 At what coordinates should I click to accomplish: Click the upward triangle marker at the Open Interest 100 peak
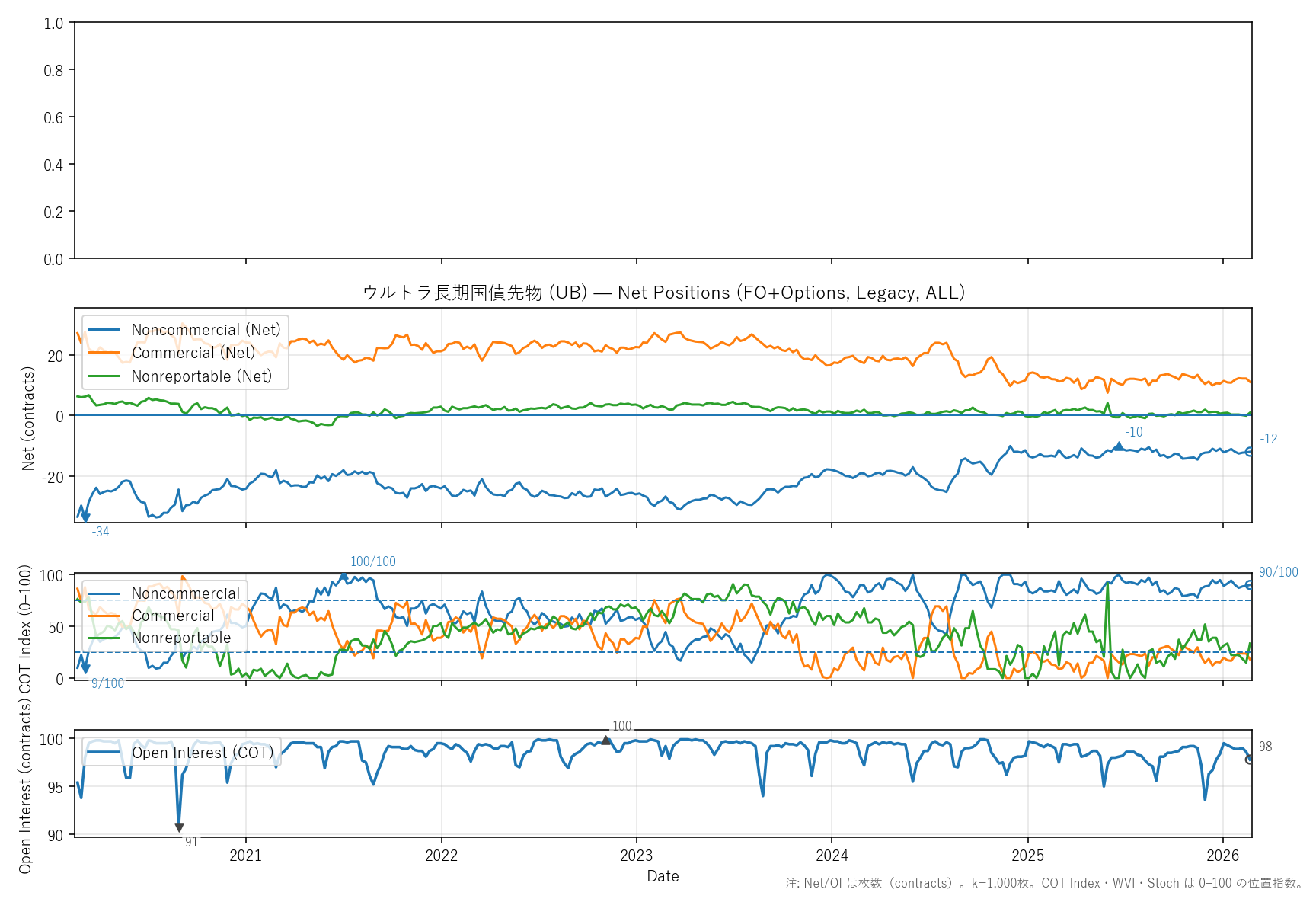click(x=605, y=740)
